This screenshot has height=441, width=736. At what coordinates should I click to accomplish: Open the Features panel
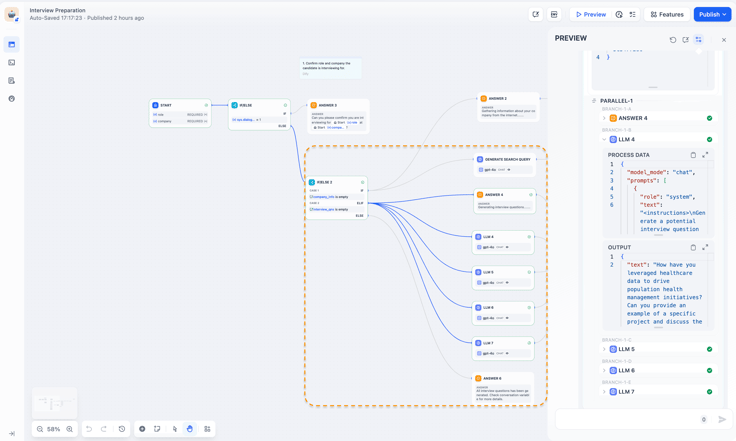(667, 15)
